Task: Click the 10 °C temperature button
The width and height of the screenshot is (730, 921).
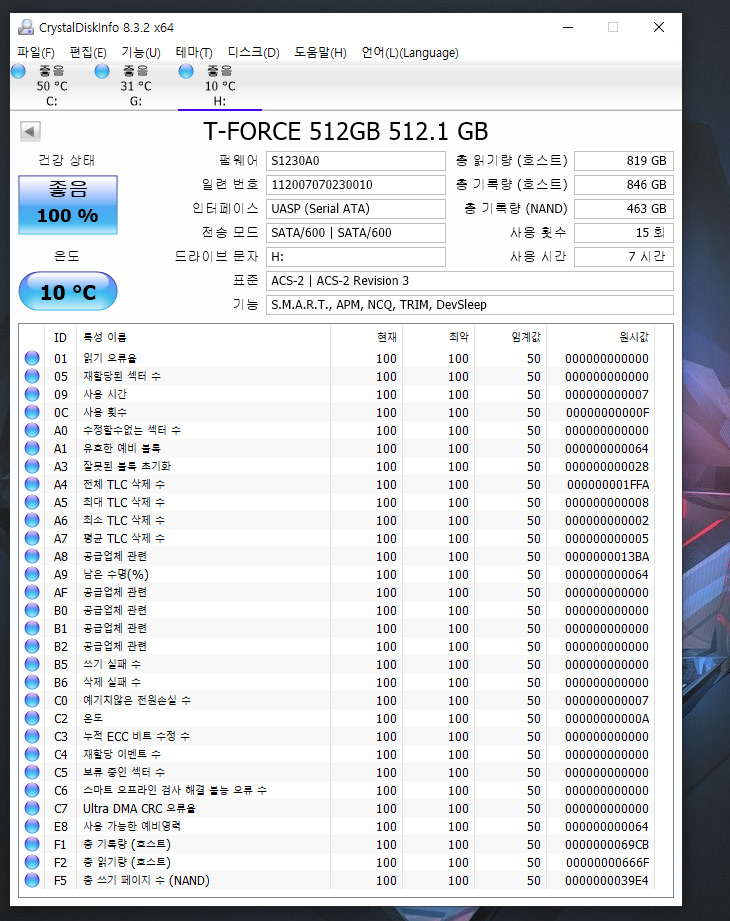Action: pos(68,291)
